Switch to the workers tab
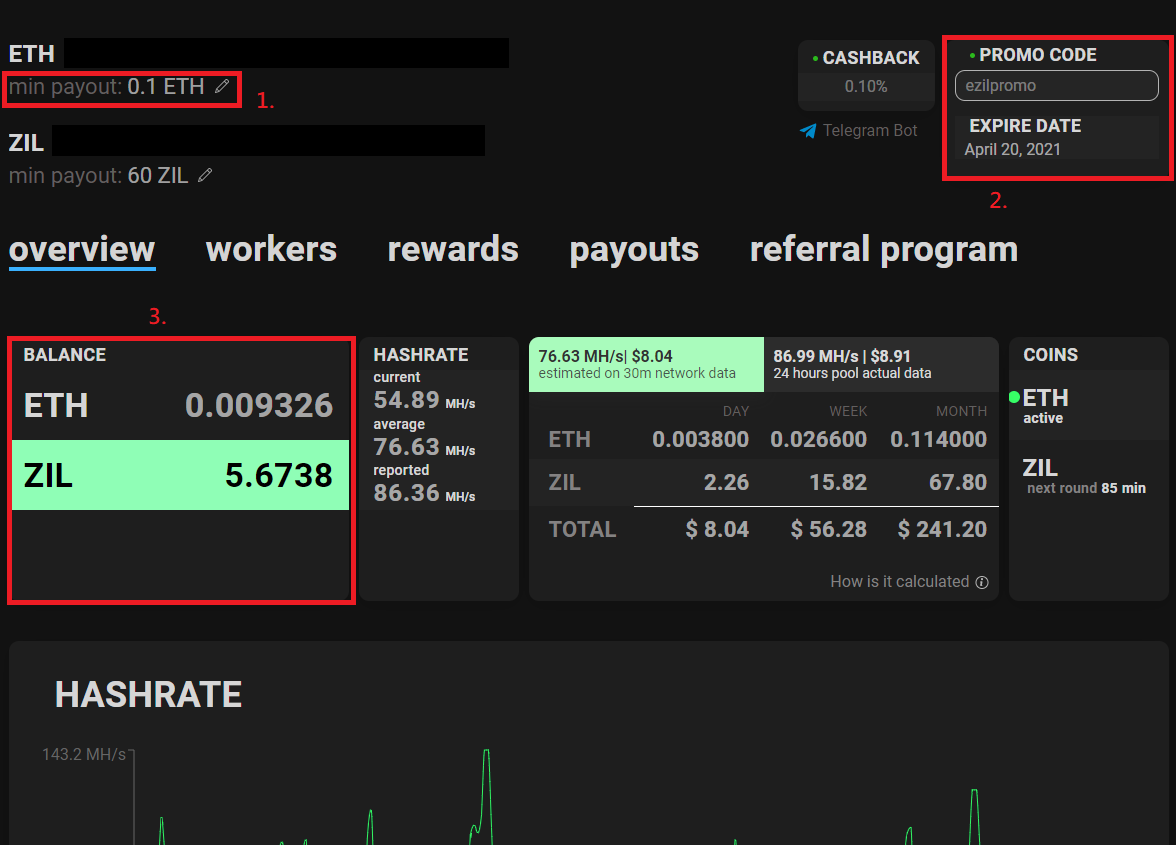1176x845 pixels. [x=272, y=249]
